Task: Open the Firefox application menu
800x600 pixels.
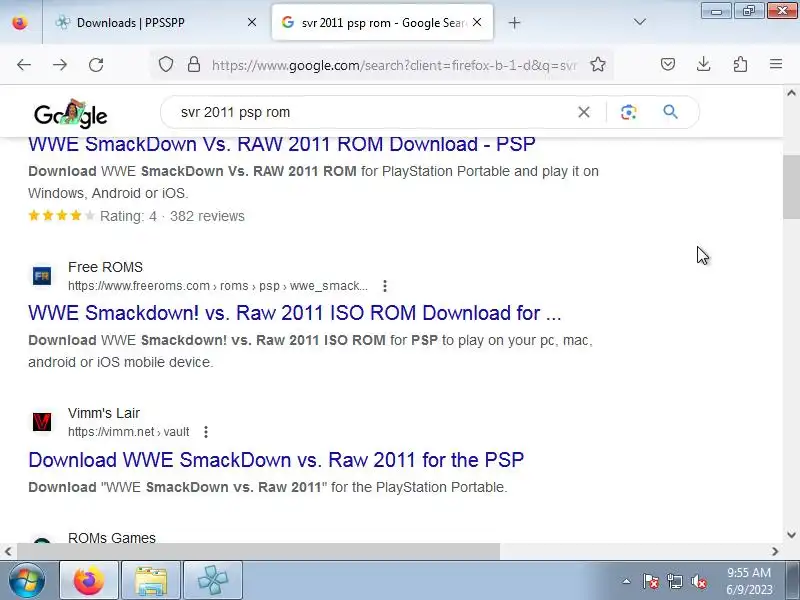Action: pyautogui.click(x=776, y=64)
